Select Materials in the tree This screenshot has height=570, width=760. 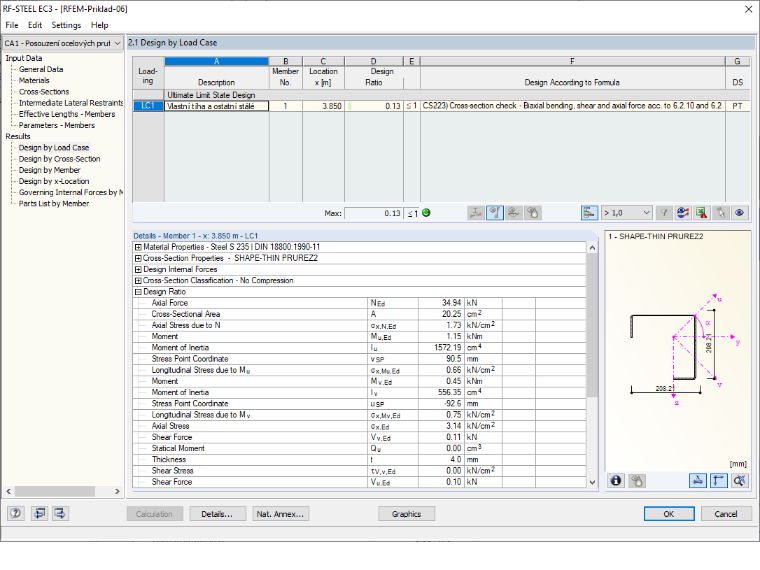[34, 80]
